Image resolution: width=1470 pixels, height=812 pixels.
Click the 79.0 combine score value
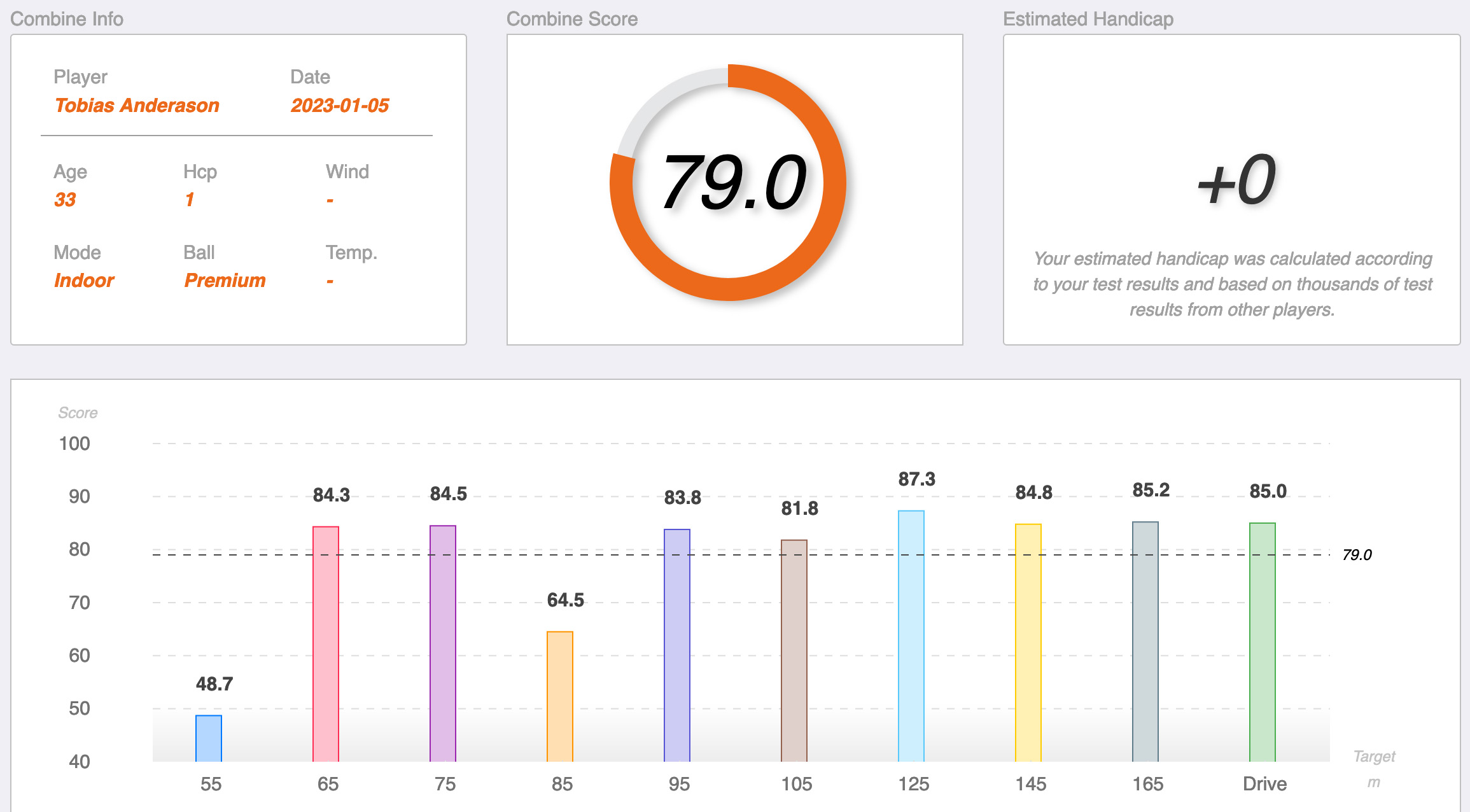pyautogui.click(x=734, y=183)
